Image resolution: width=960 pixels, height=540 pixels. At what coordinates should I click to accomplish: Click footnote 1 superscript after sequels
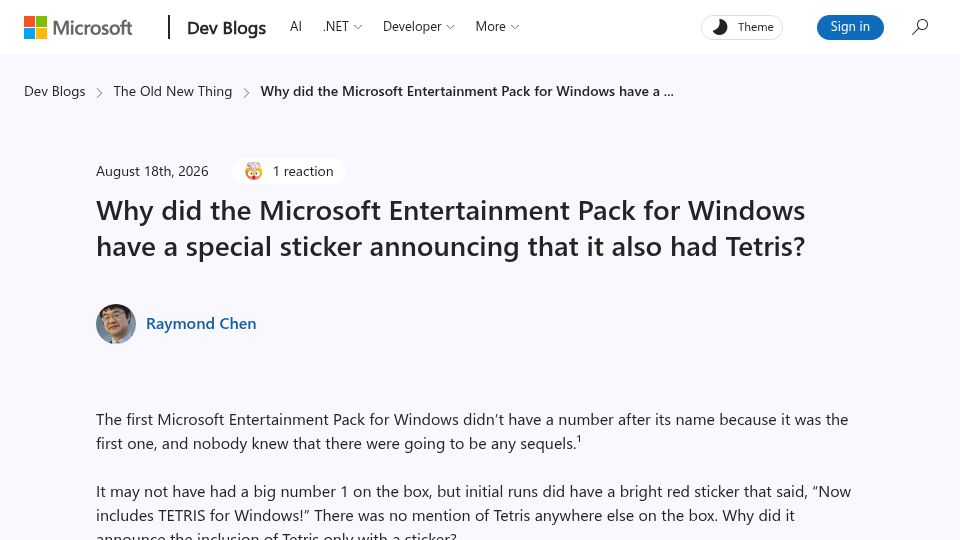[x=579, y=439]
